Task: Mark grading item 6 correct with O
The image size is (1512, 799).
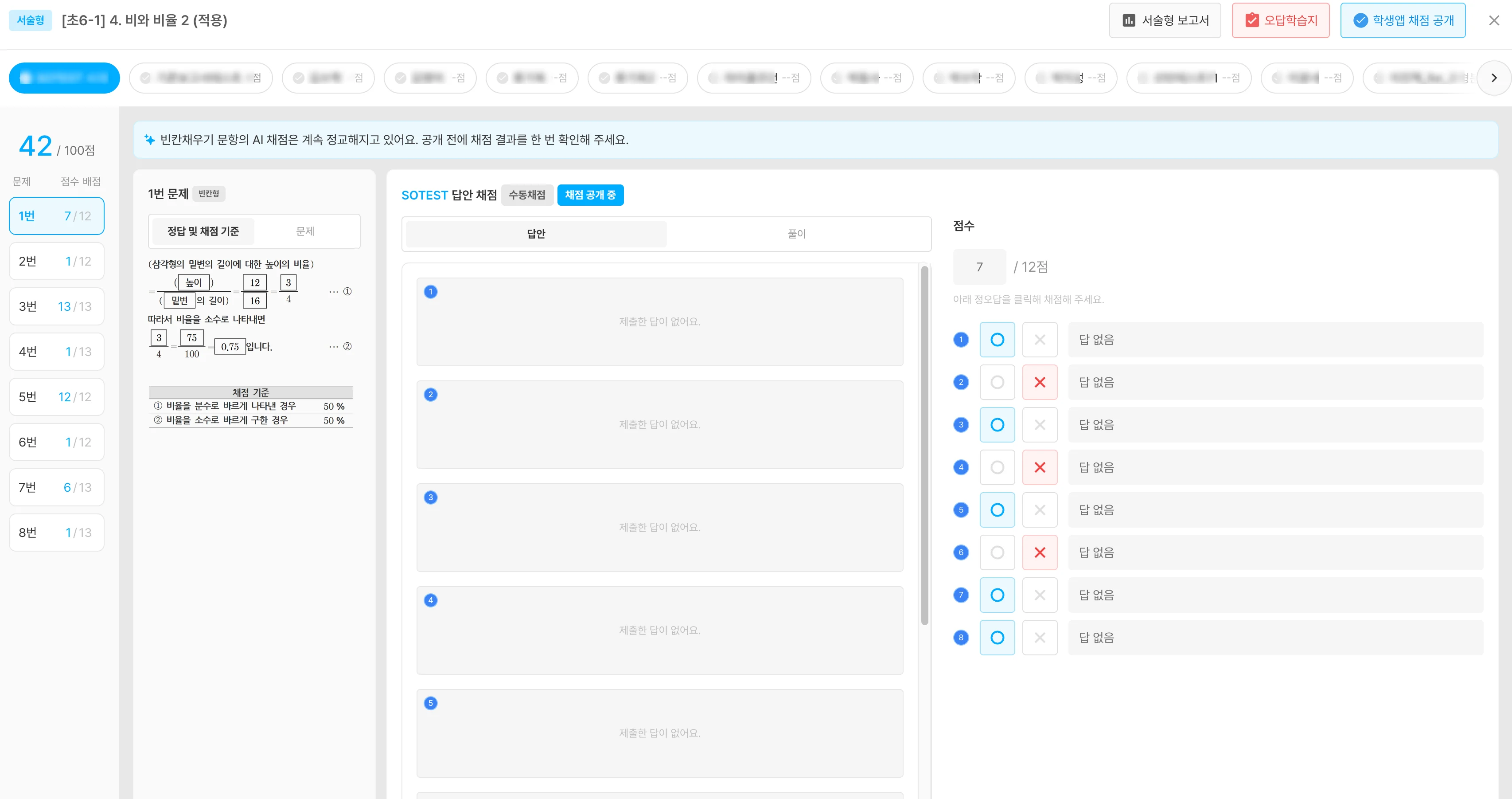Action: 997,553
